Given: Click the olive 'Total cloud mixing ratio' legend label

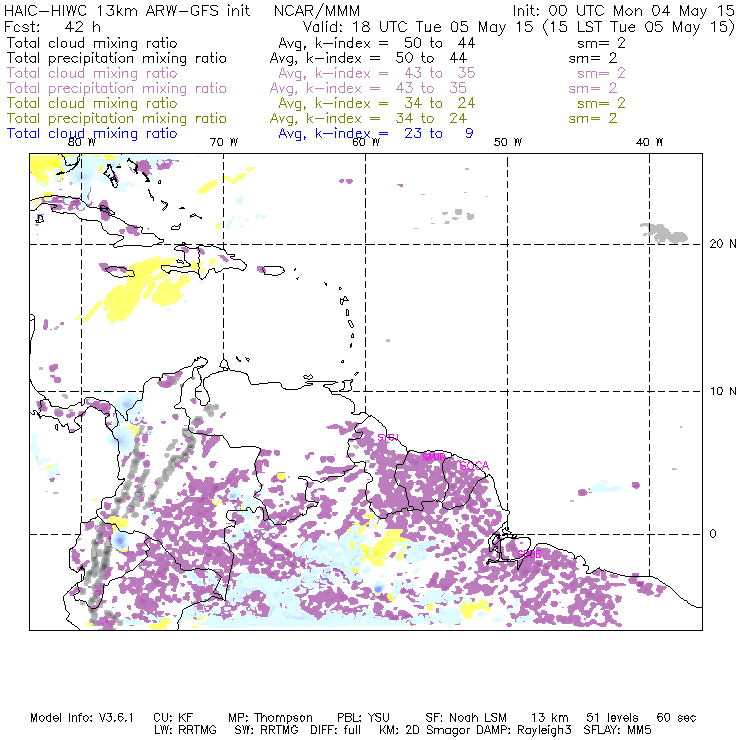Looking at the screenshot, I should pos(92,103).
